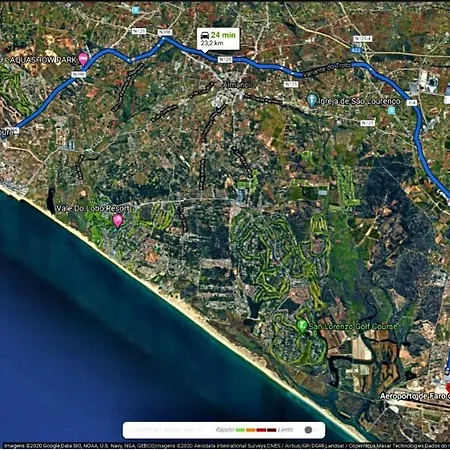
Task: Click the San Lorenzo Golf Course text label
Action: pyautogui.click(x=353, y=326)
